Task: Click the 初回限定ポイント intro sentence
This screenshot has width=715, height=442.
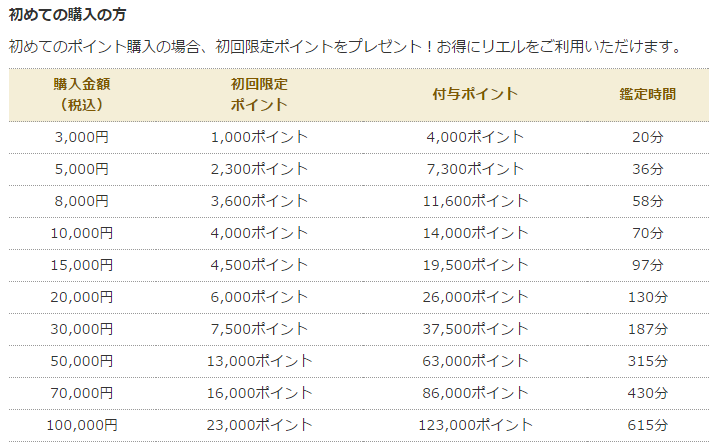Action: click(x=345, y=46)
